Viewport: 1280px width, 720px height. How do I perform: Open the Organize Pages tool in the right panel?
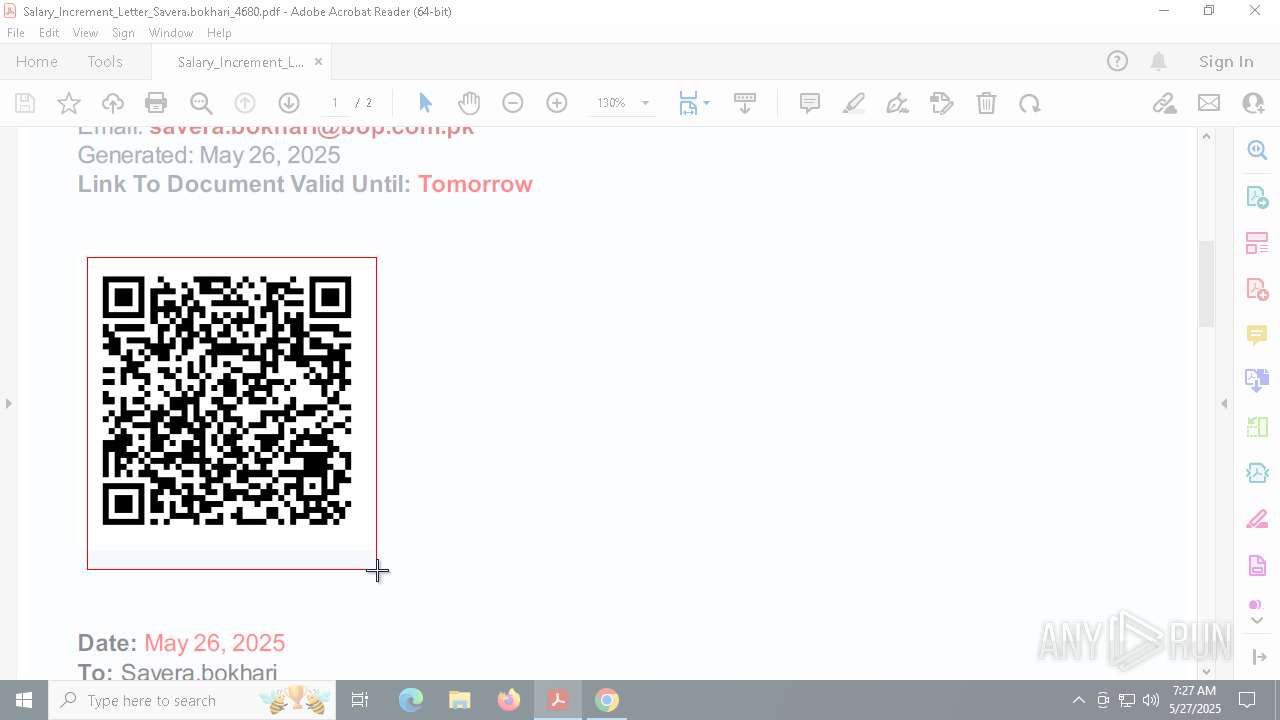pos(1257,243)
